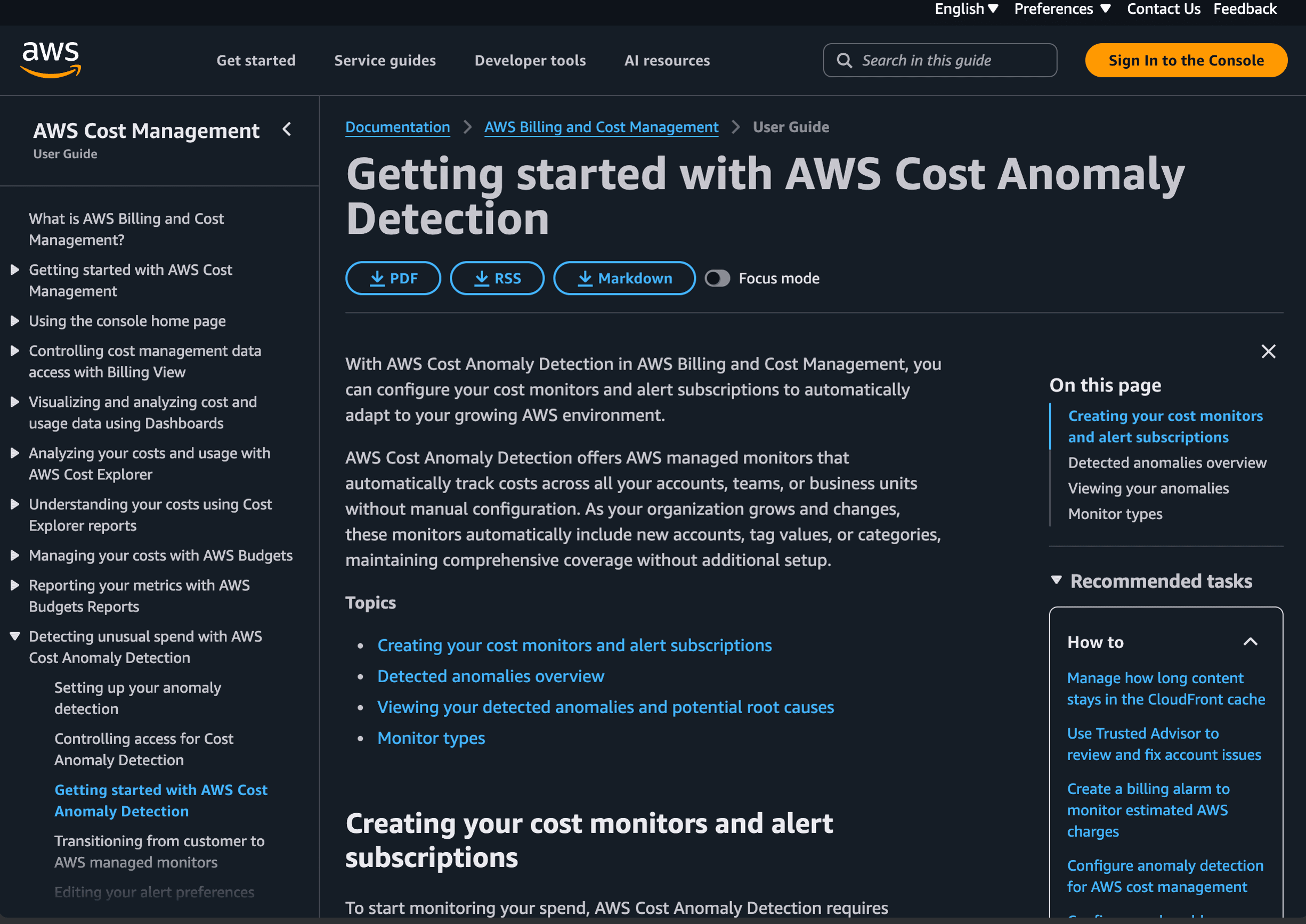The height and width of the screenshot is (924, 1306).
Task: Open the Service guides menu
Action: pos(385,60)
